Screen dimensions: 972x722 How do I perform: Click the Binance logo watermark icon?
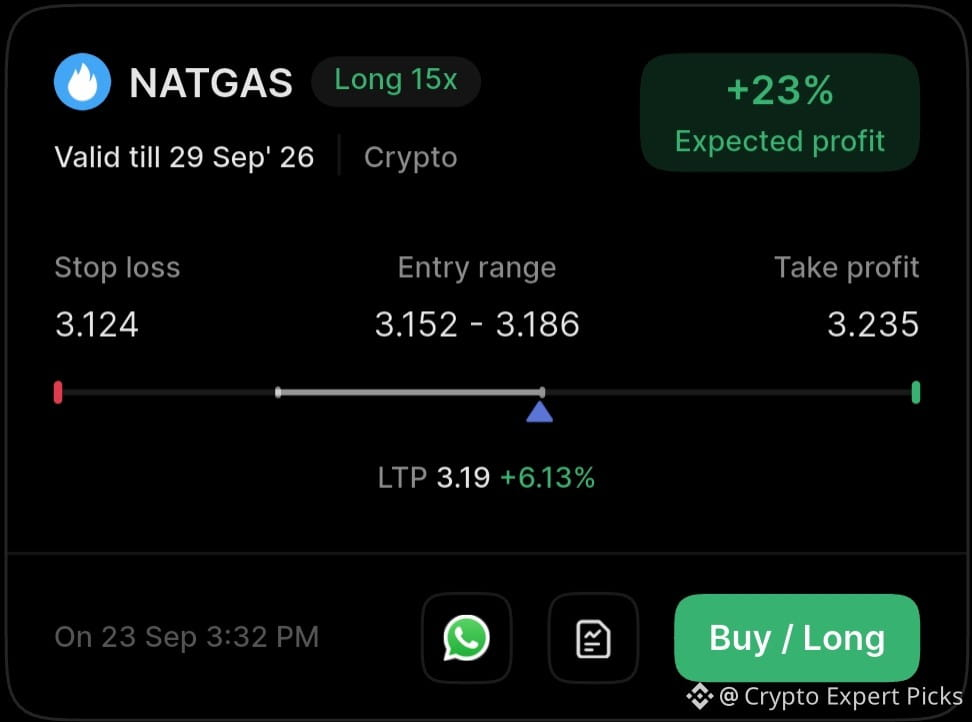[700, 697]
